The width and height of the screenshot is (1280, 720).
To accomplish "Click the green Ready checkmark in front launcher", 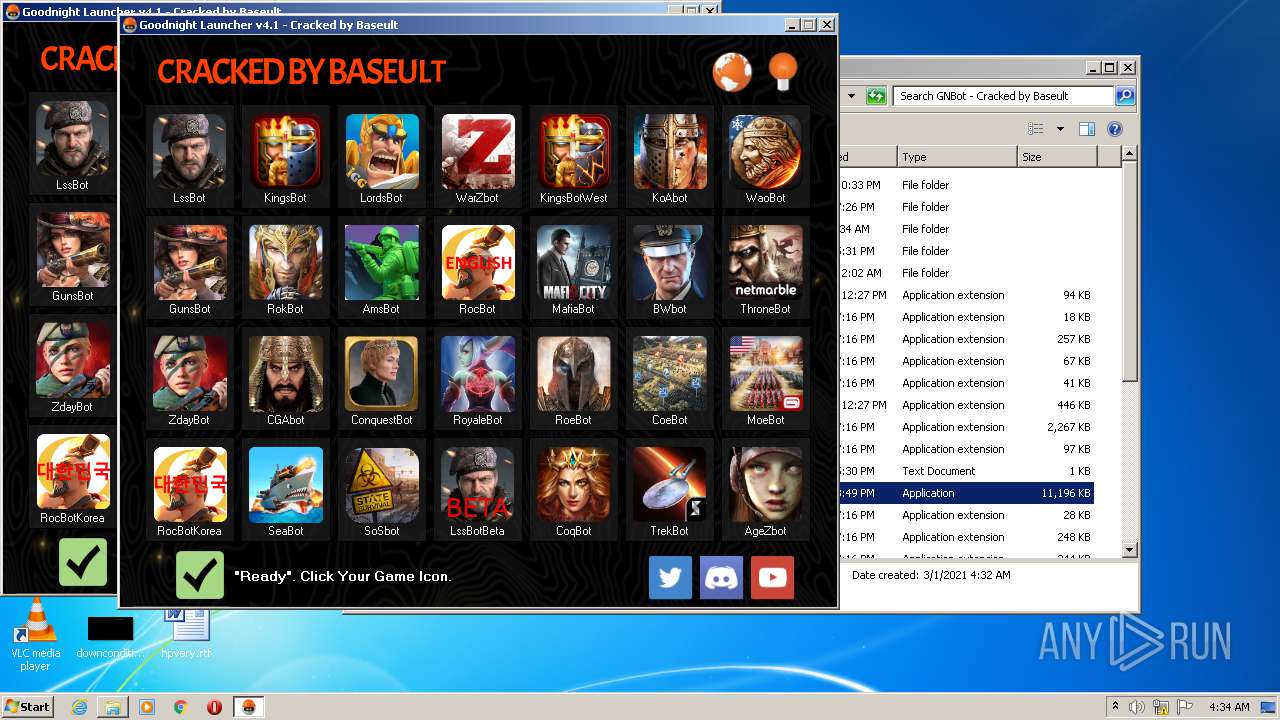I will (200, 575).
